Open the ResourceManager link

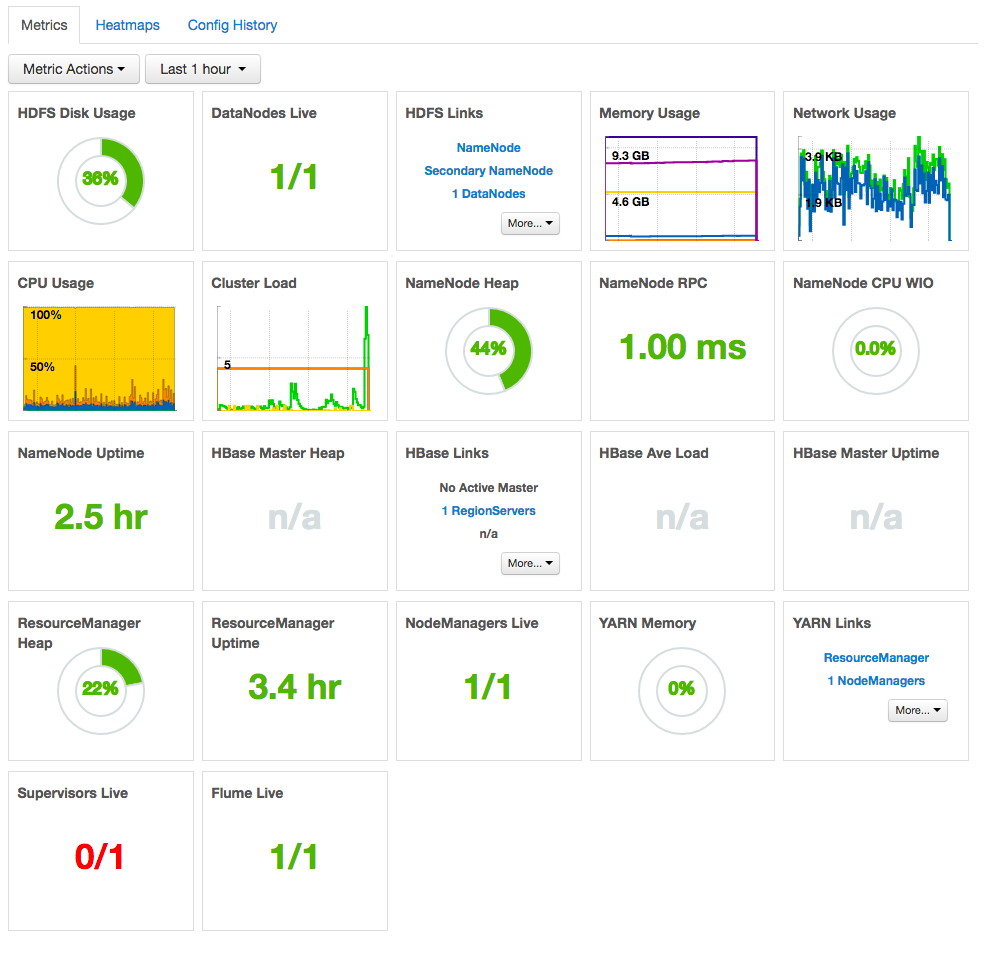click(875, 657)
